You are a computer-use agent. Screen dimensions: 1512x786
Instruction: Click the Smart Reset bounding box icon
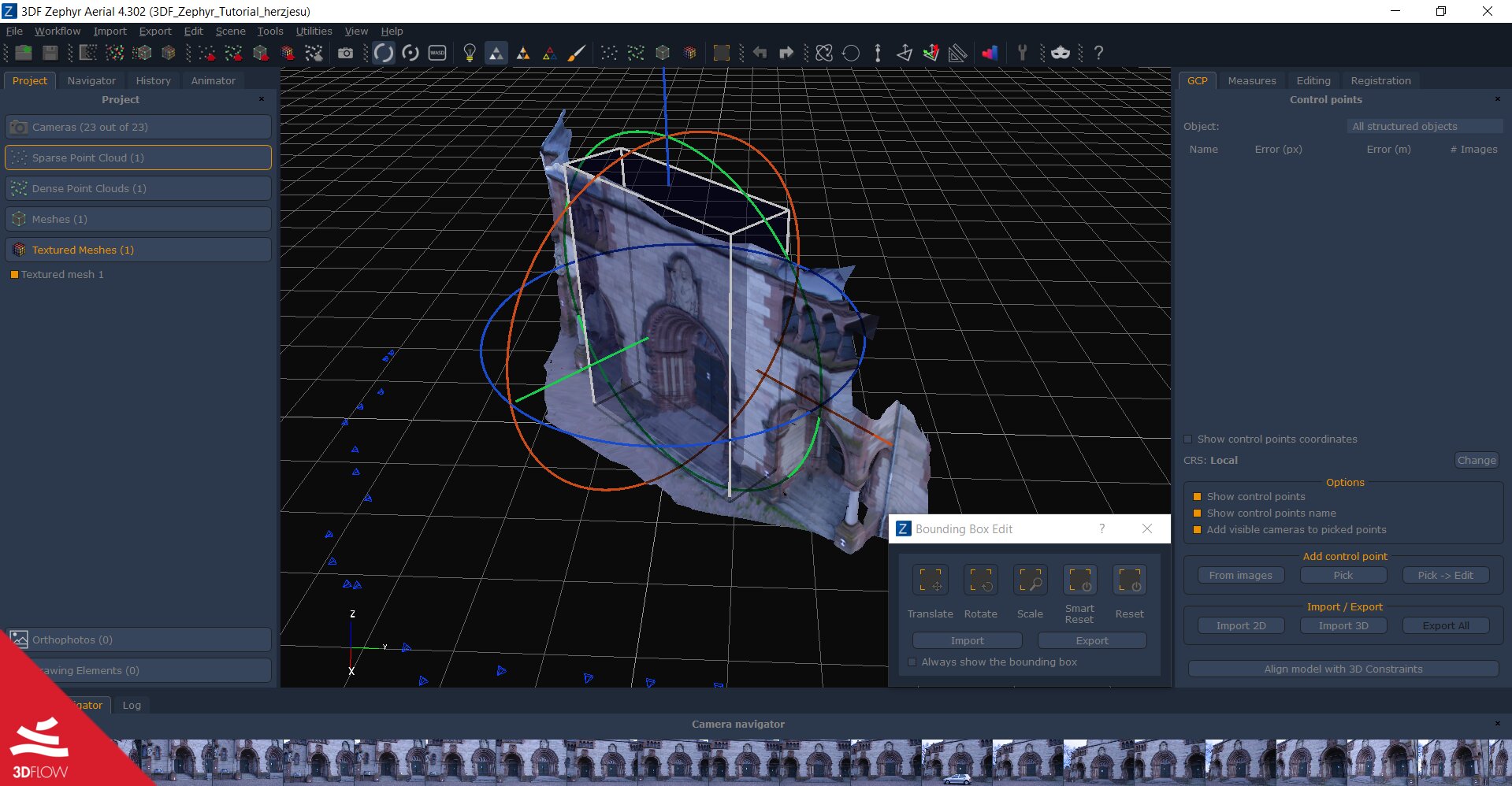click(x=1079, y=580)
